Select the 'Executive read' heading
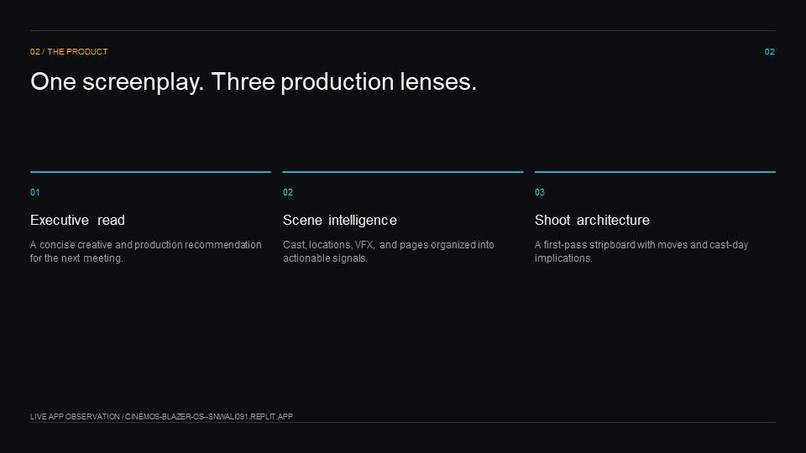806x453 pixels. (78, 220)
